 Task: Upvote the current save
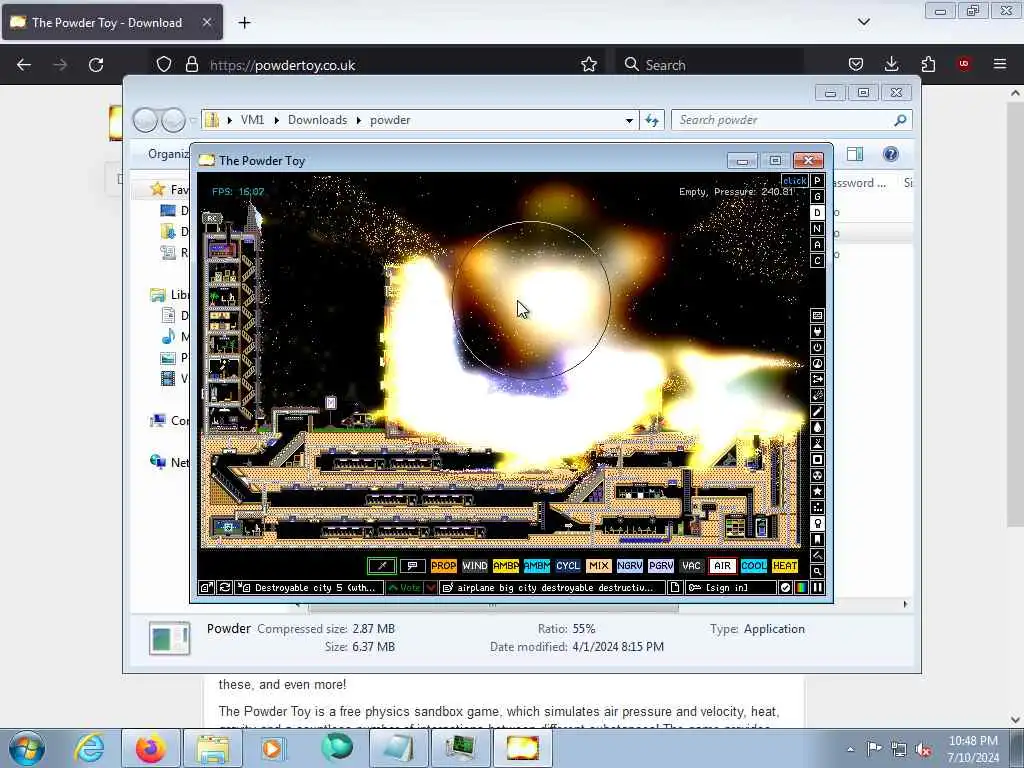click(x=404, y=588)
